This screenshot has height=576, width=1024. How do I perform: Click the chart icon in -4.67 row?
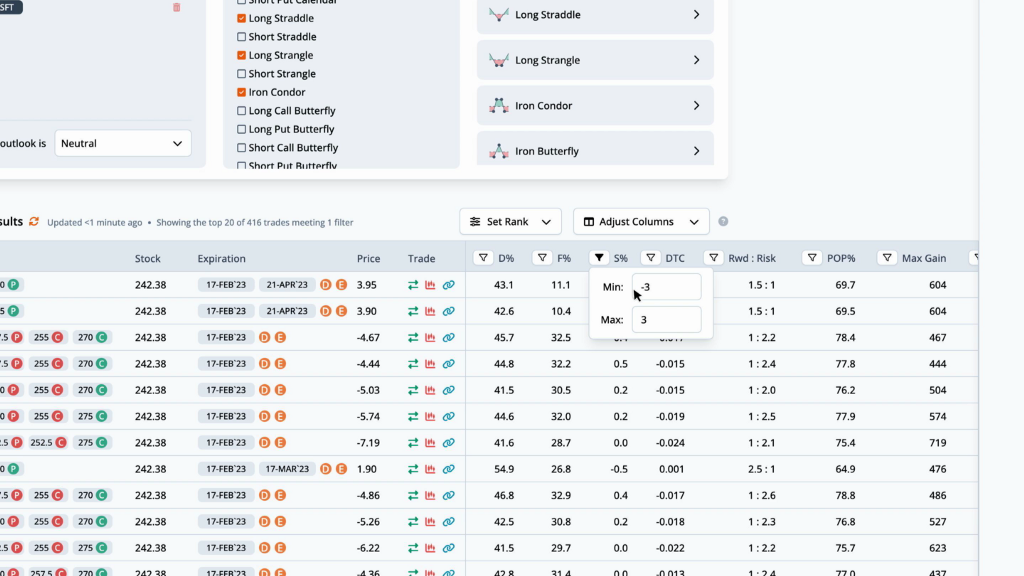coord(430,338)
